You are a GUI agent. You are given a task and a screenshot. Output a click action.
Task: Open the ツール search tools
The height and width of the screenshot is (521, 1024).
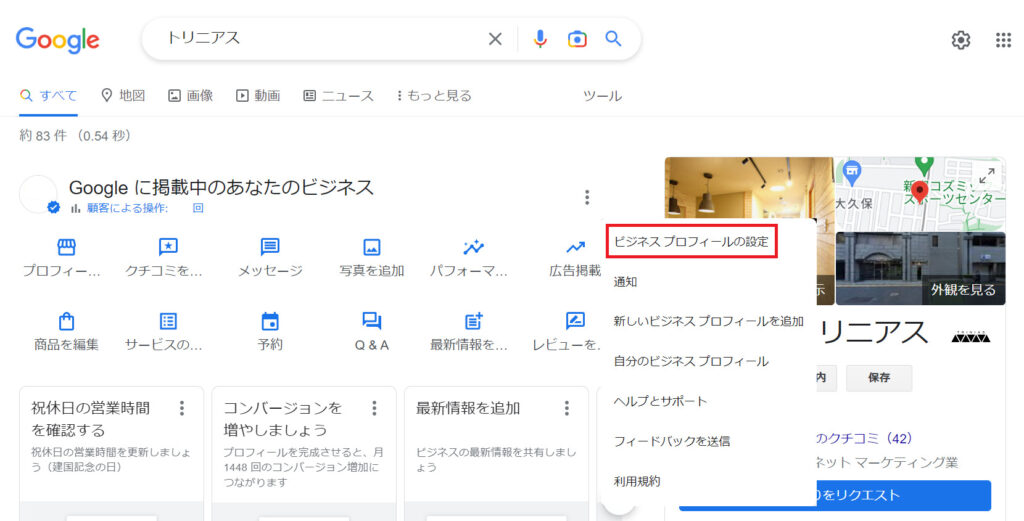(602, 96)
